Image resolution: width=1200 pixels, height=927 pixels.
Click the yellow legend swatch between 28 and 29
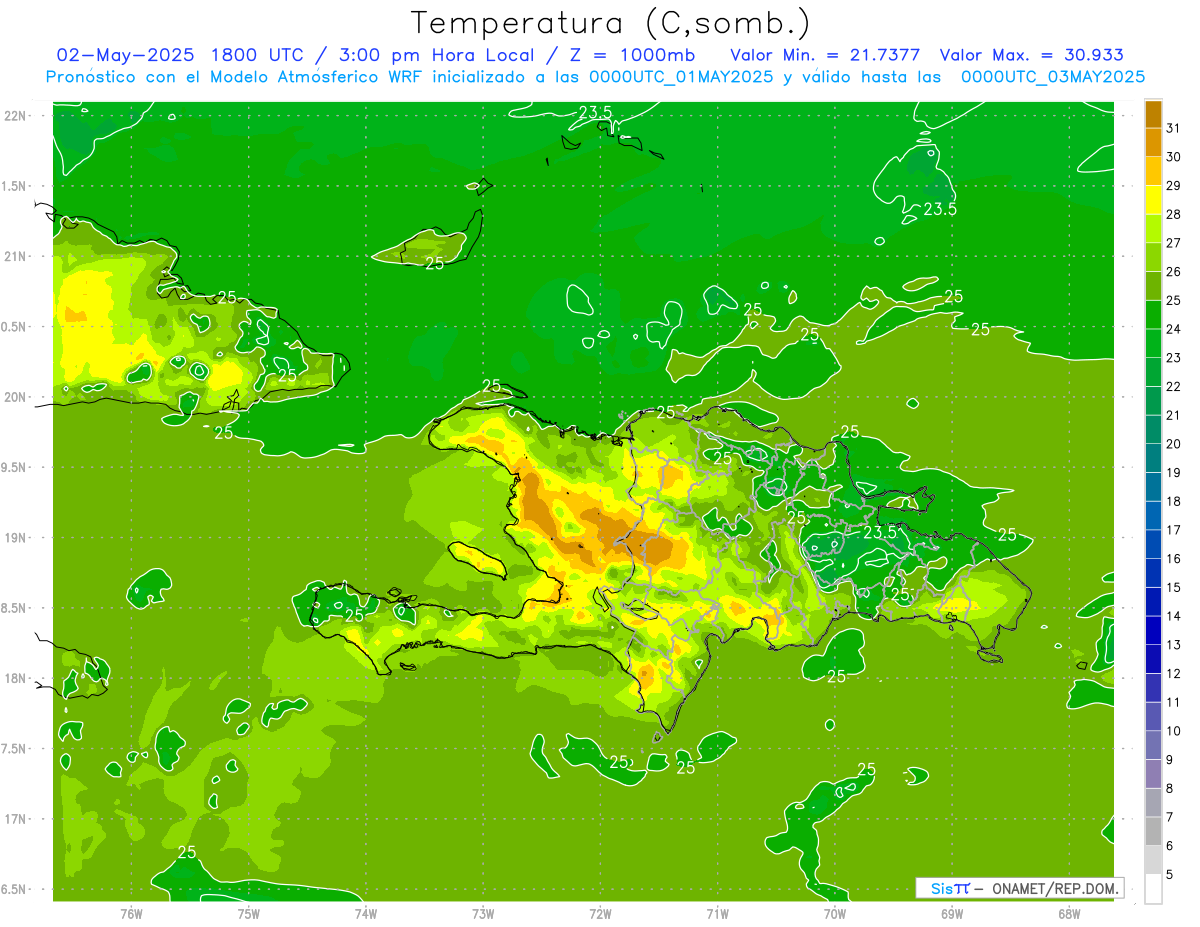[1153, 200]
